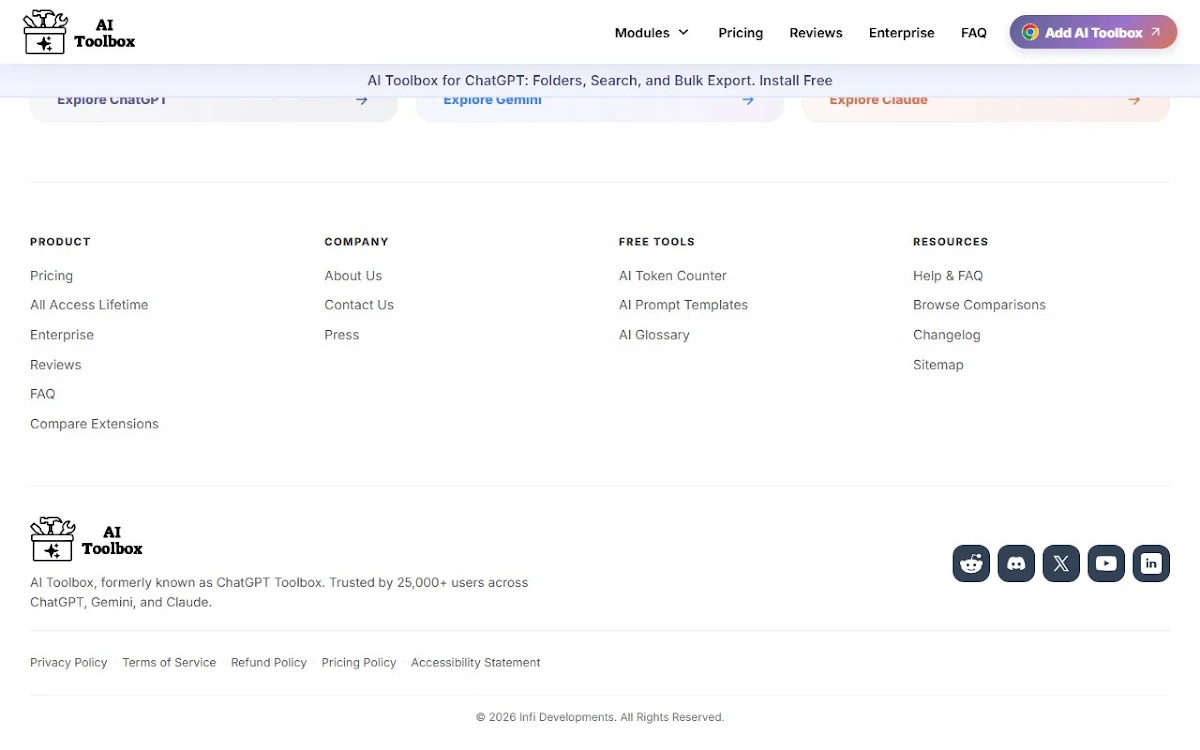Open the Reddit social icon
The image size is (1200, 750).
971,563
